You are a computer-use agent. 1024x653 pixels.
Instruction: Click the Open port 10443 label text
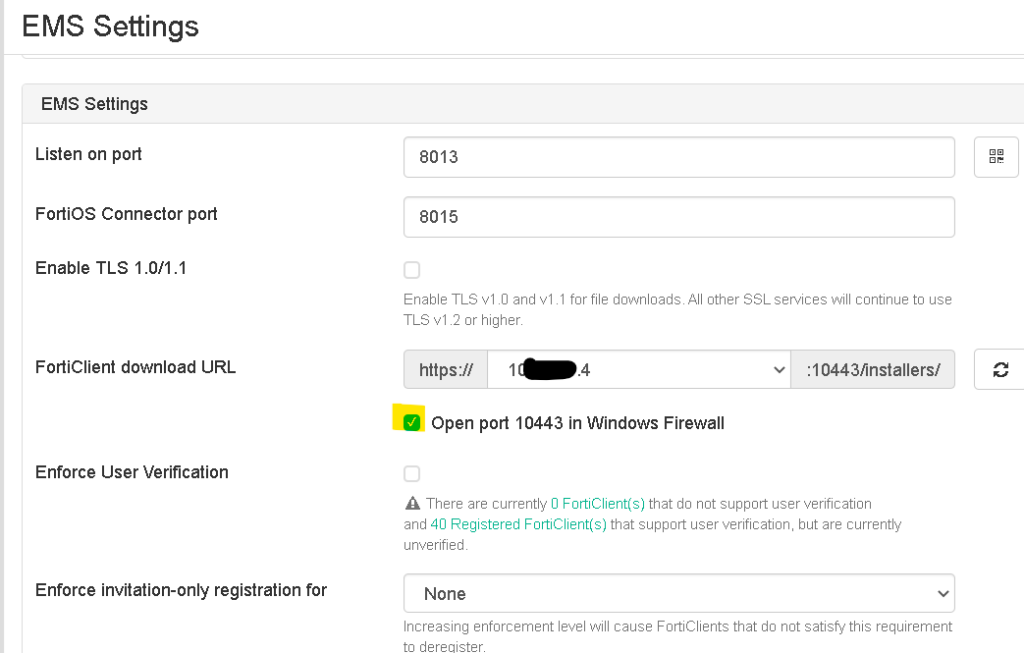pos(577,423)
